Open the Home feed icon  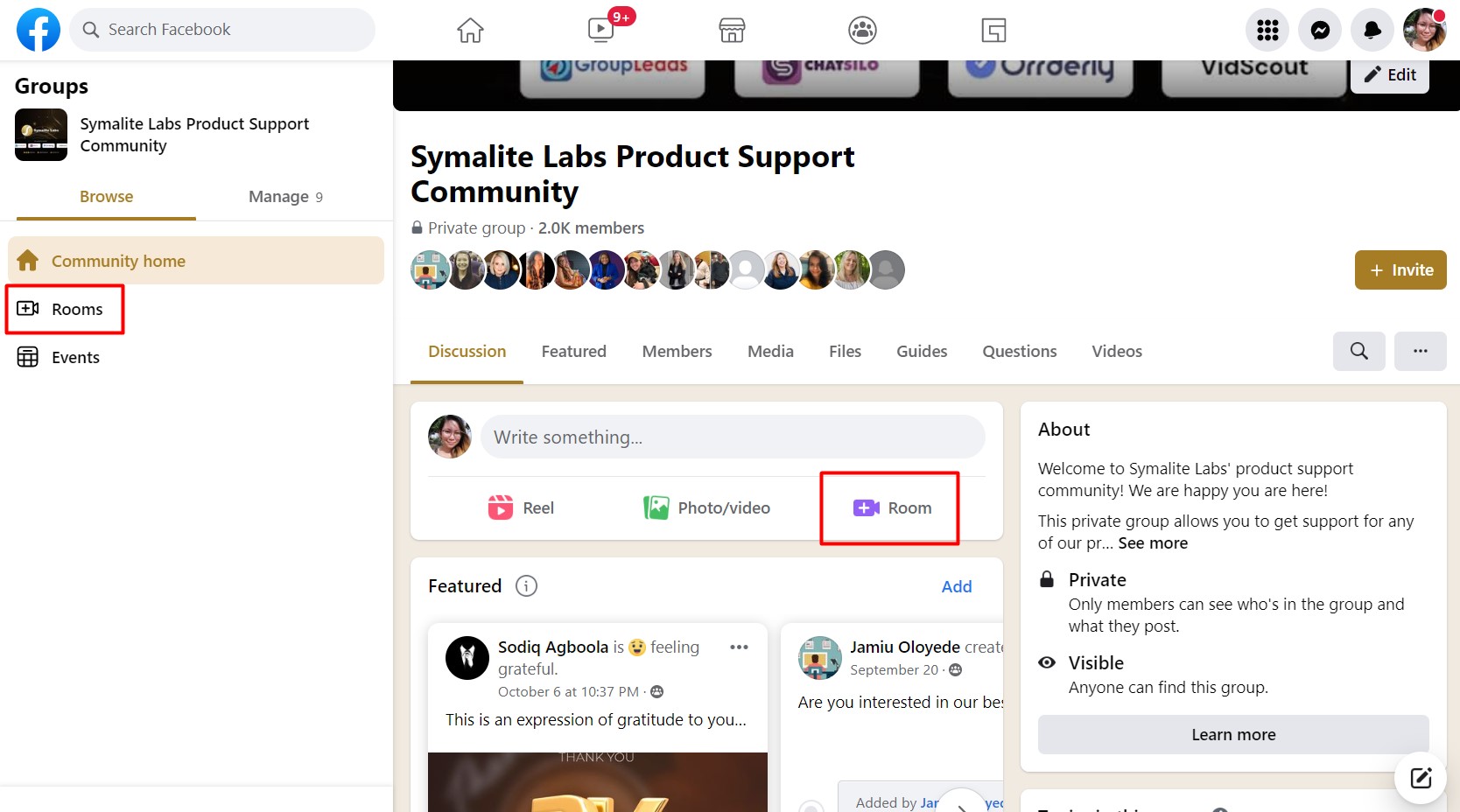click(470, 31)
